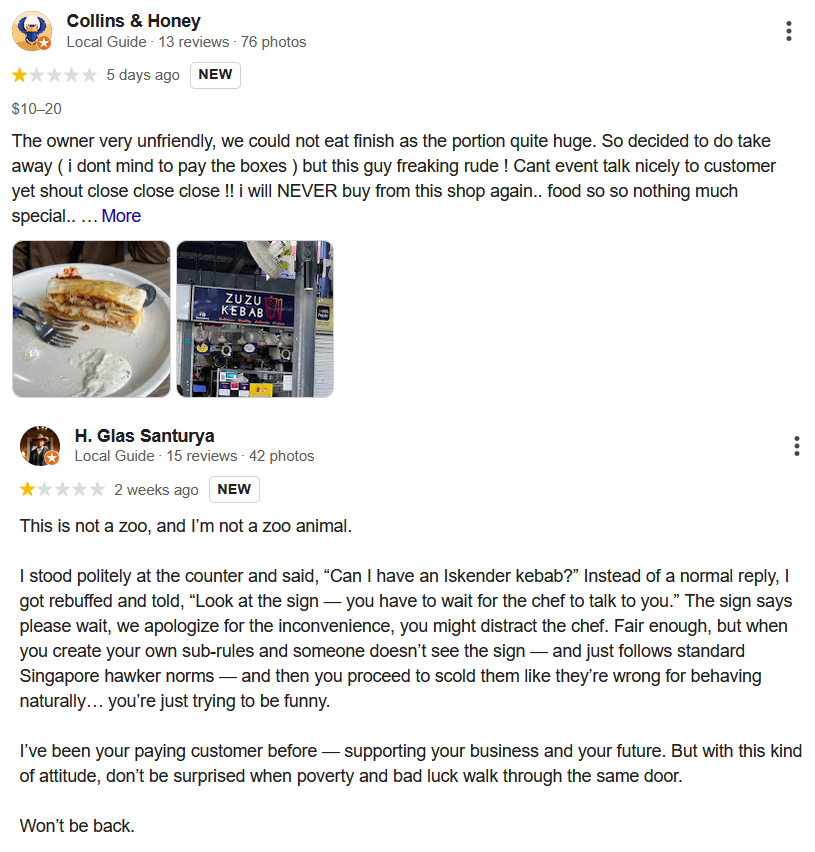Click the last empty star in Collins & Honey rating
815x852 pixels.
pyautogui.click(x=89, y=75)
